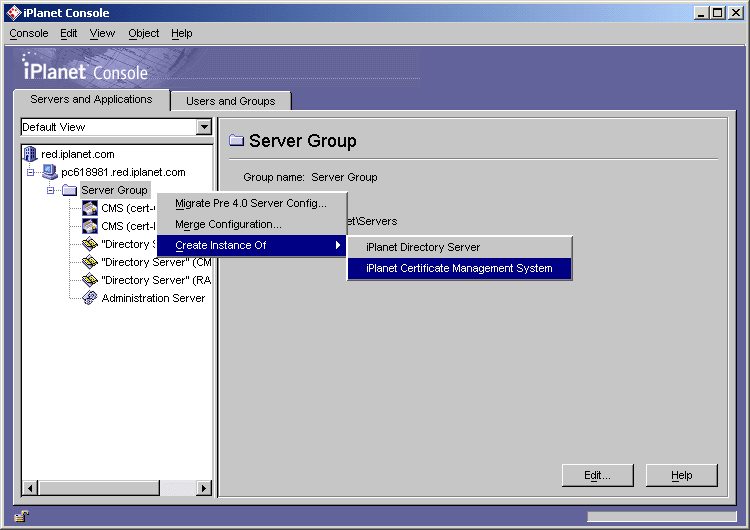Open the Console menu

pos(29,33)
